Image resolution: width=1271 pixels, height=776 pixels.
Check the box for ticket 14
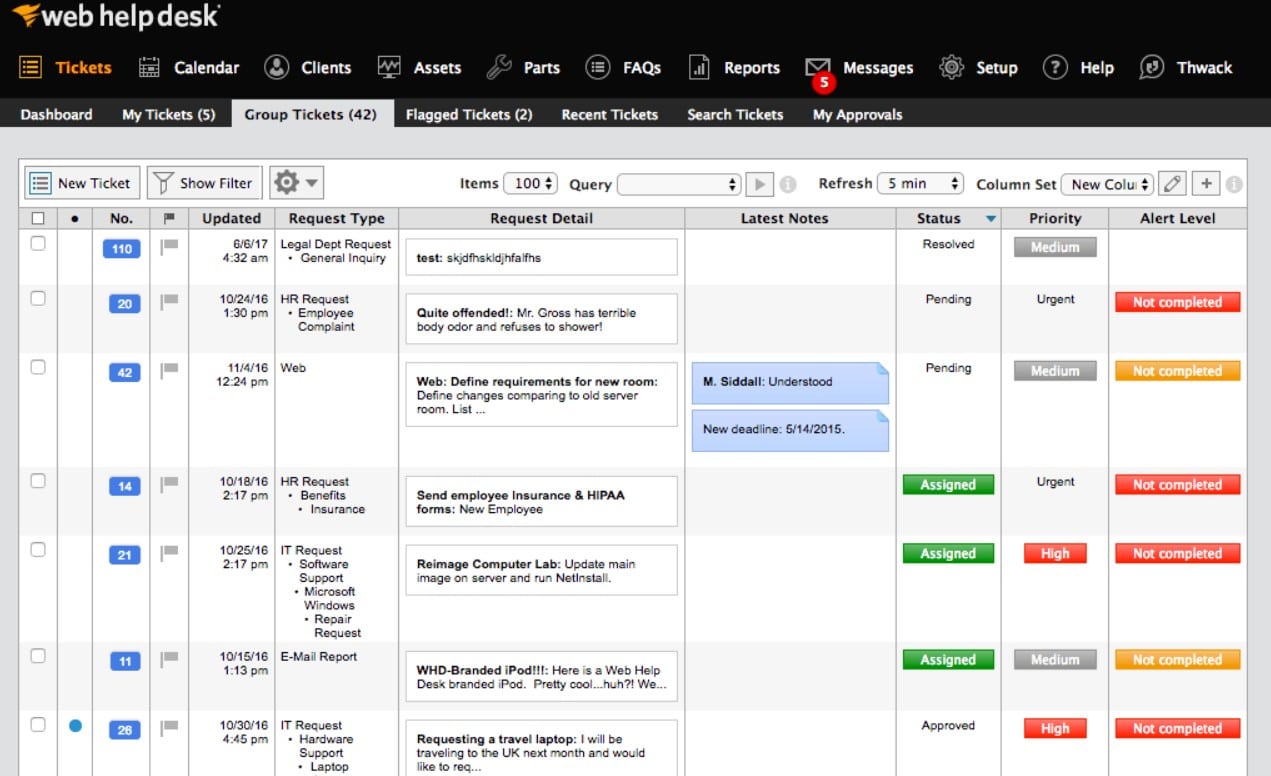(38, 481)
